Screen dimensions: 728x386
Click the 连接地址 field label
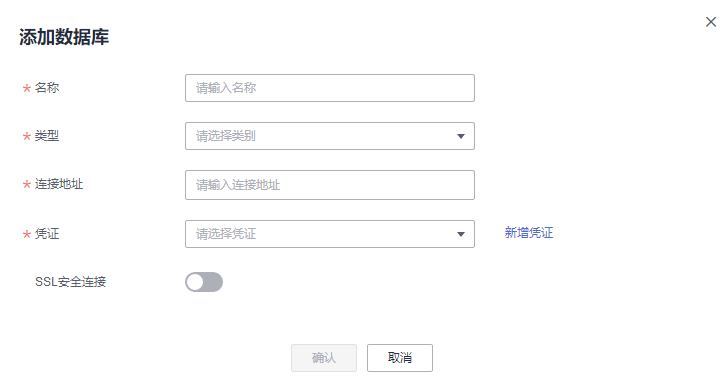[x=59, y=184]
